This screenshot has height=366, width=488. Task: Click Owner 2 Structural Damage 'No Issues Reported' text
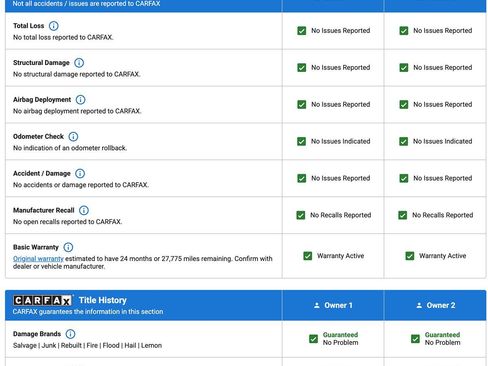(x=443, y=68)
